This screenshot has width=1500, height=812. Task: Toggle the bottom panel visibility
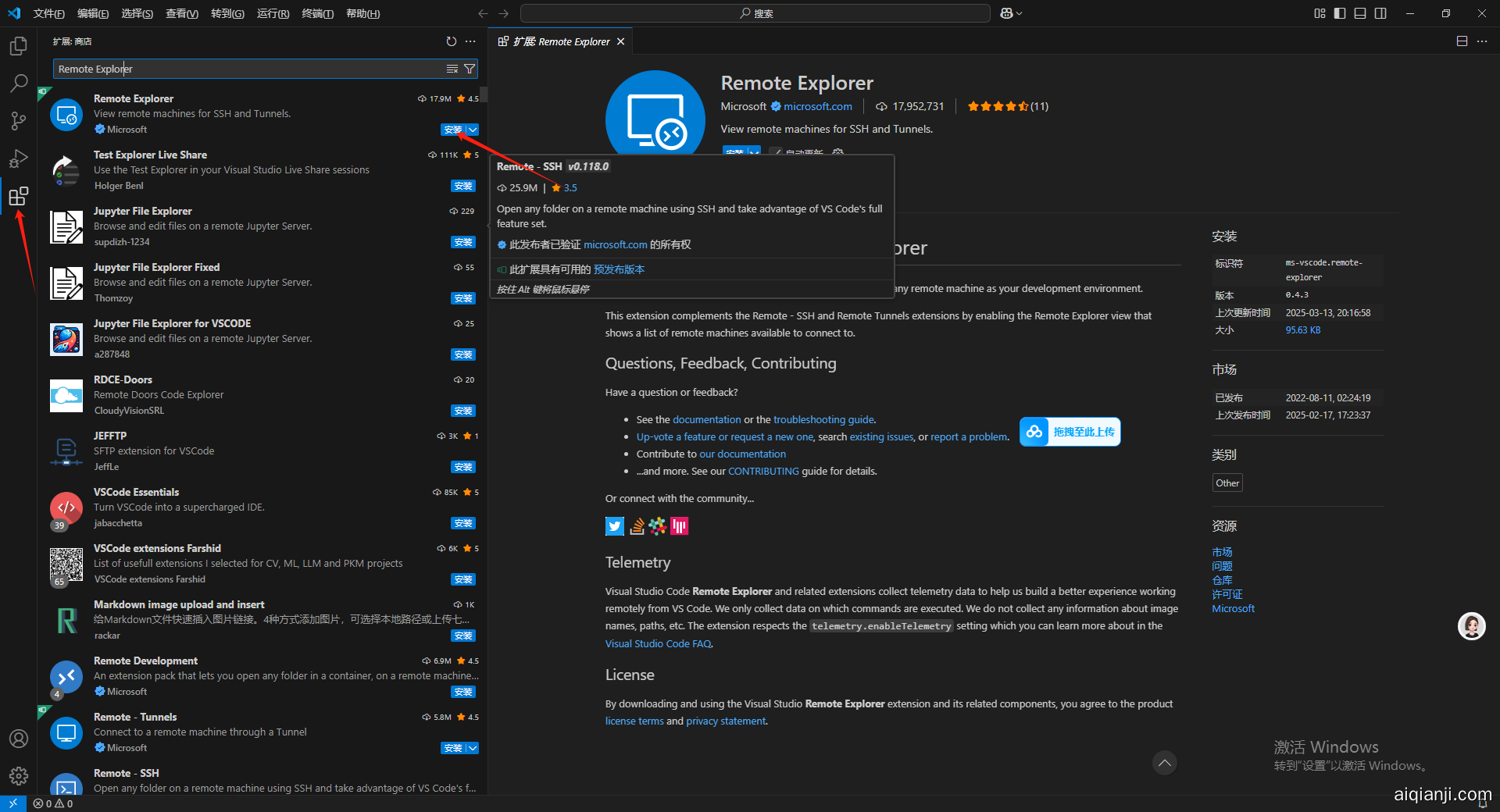tap(1360, 13)
